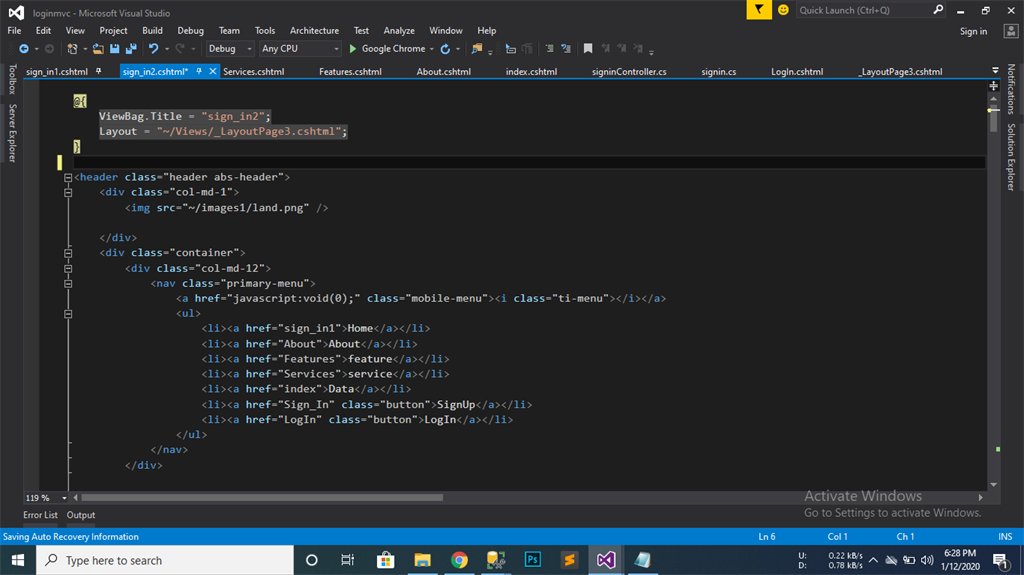Viewport: 1024px width, 575px height.
Task: Collapse the div container code block
Action: tap(68, 253)
